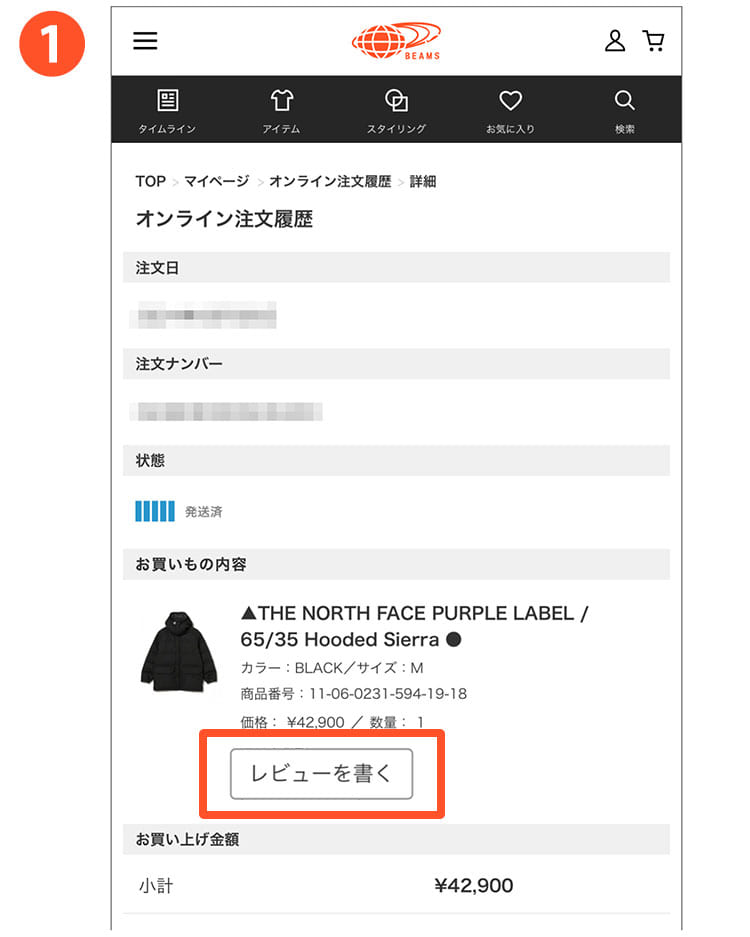750x937 pixels.
Task: Click the BEAMS logo
Action: click(397, 41)
